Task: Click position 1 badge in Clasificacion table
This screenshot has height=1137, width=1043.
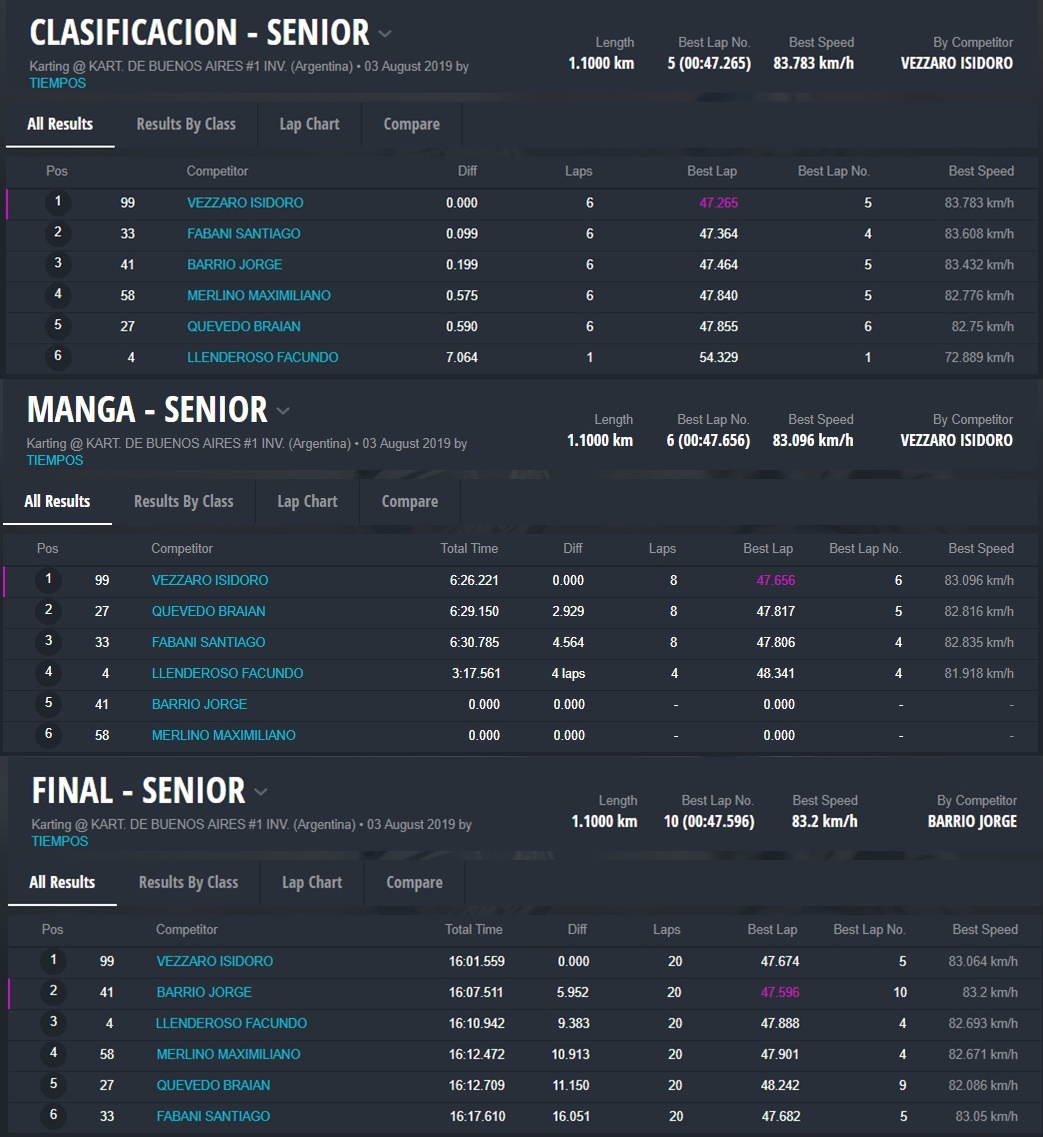Action: pyautogui.click(x=58, y=203)
